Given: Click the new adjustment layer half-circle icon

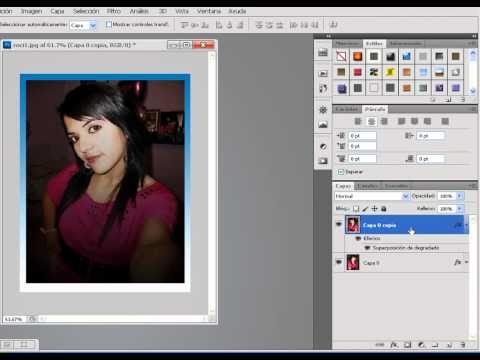Looking at the screenshot, I should [x=421, y=345].
